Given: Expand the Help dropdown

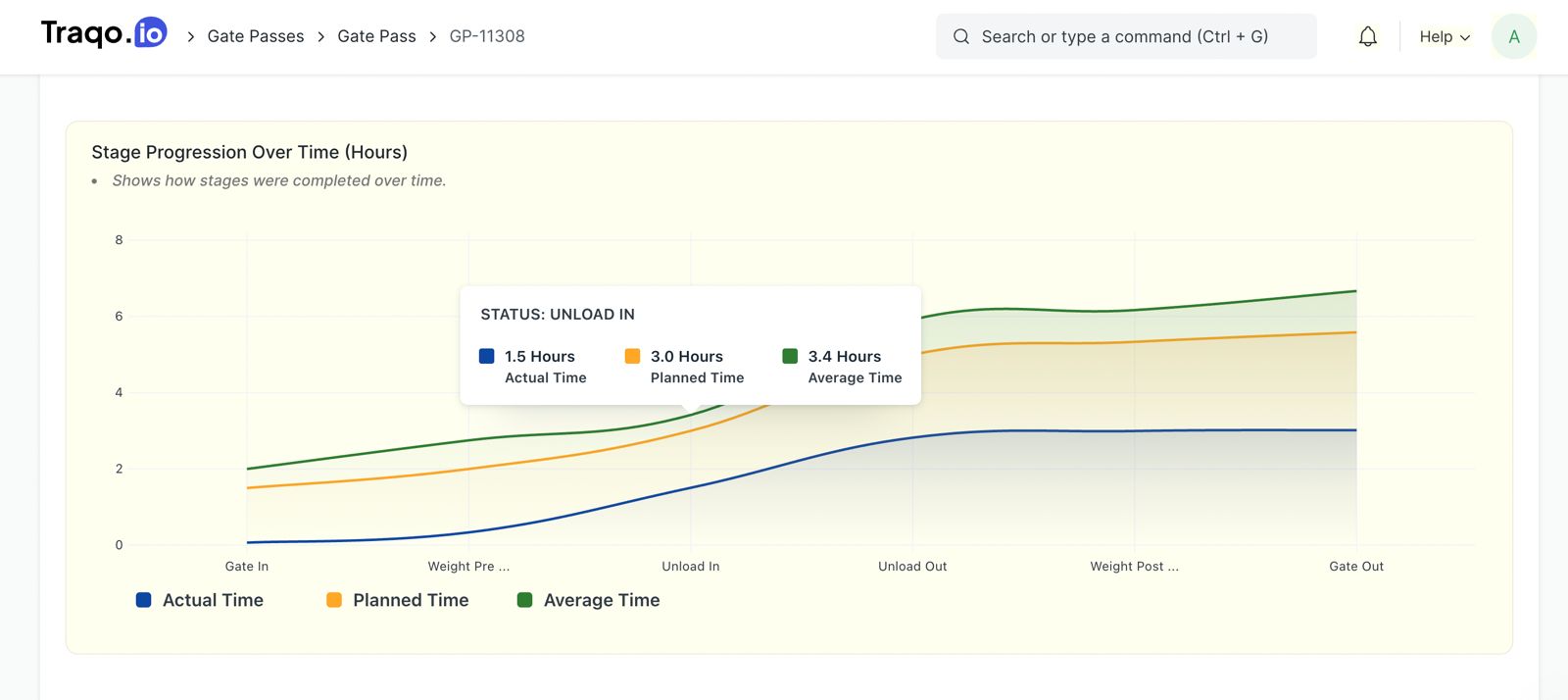Looking at the screenshot, I should pos(1445,37).
